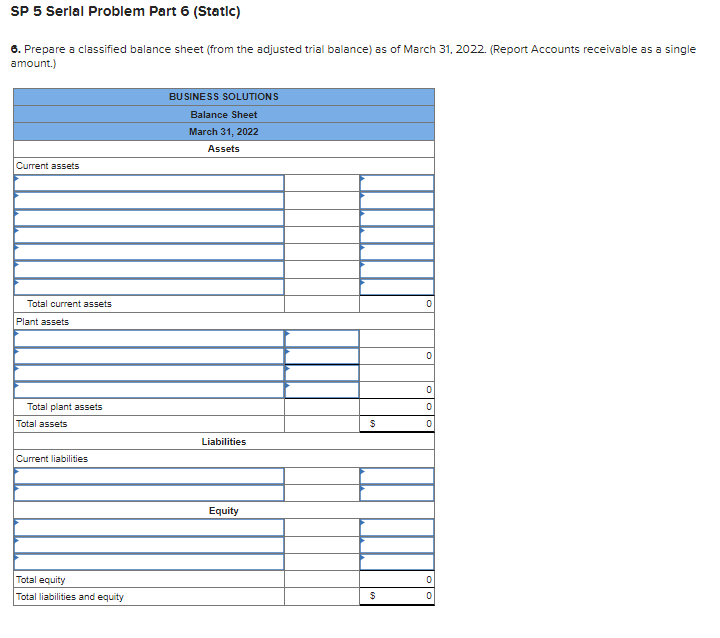
Task: Open first account dropdown under Plant assets
Action: click(x=149, y=339)
